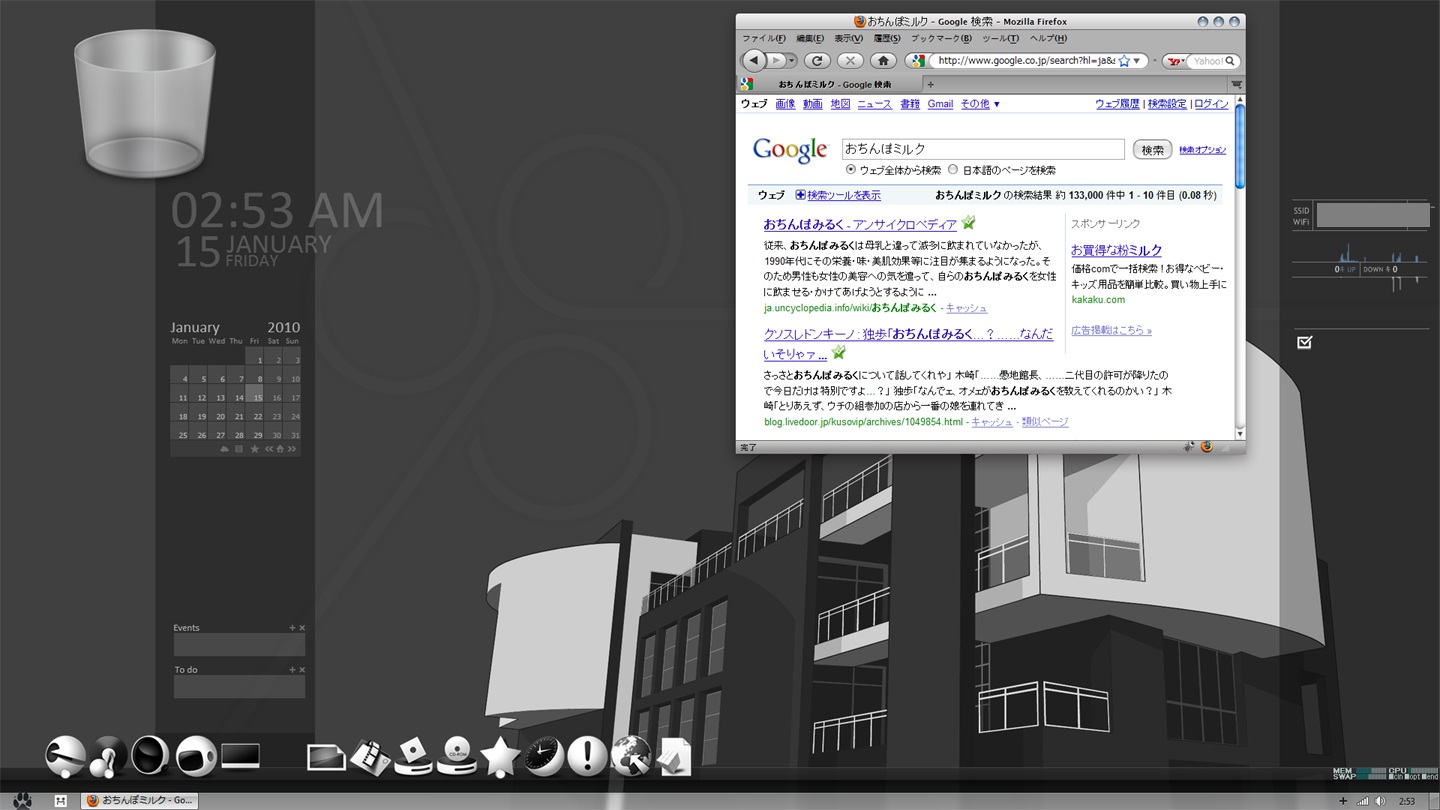This screenshot has width=1440, height=810.
Task: Open a new tab with the plus button
Action: click(931, 85)
